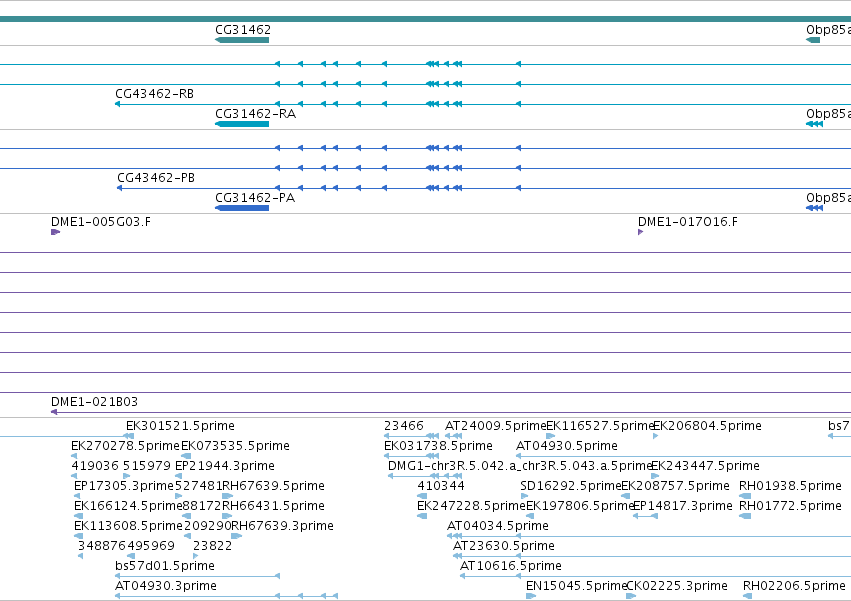Click EST EK166124.5prime
The height and width of the screenshot is (601, 851).
pos(128,506)
